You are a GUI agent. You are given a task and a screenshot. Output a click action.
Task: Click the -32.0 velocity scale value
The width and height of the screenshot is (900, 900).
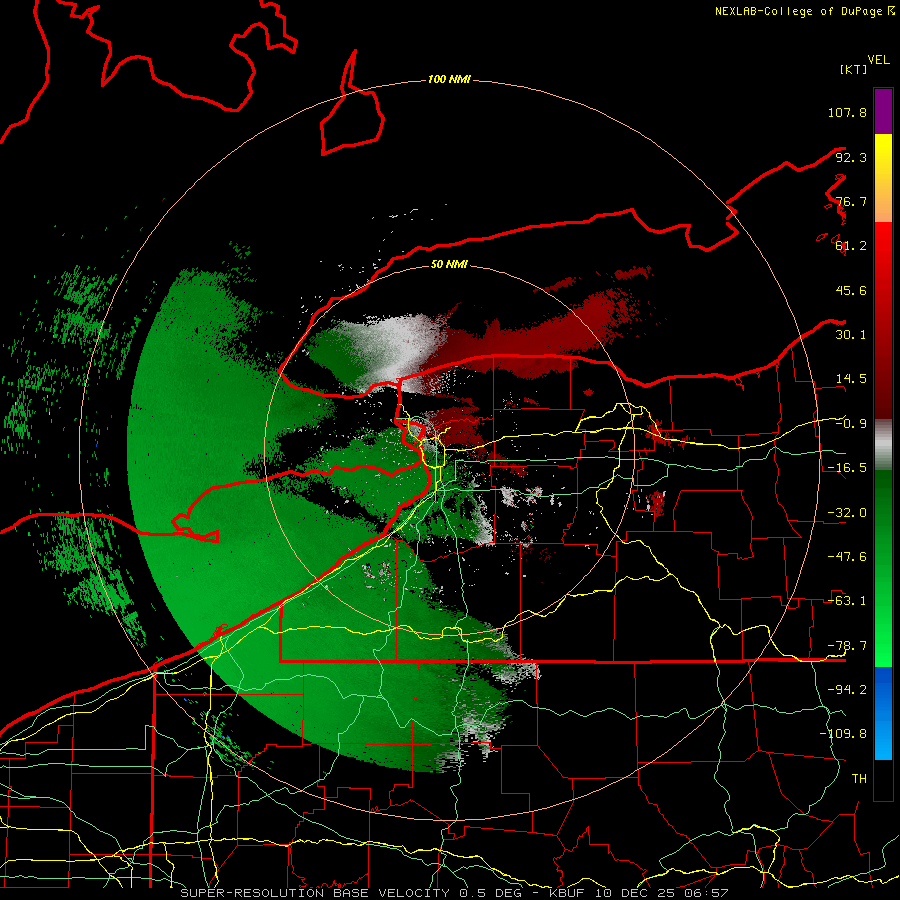(x=847, y=513)
